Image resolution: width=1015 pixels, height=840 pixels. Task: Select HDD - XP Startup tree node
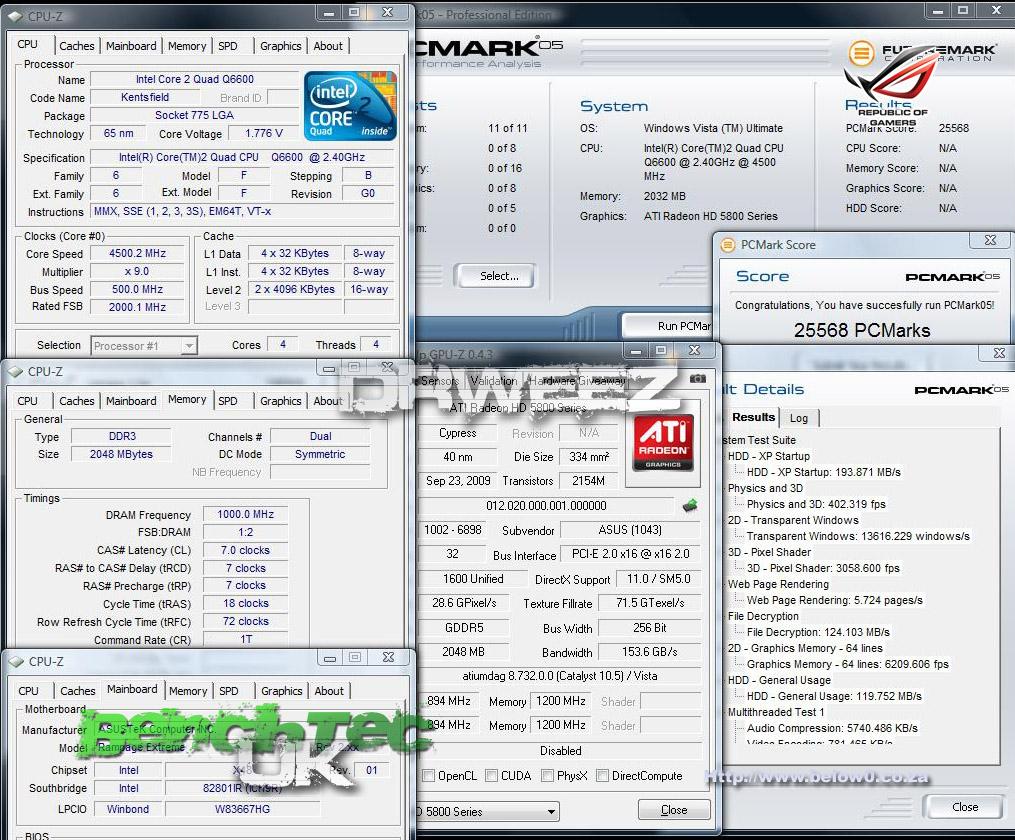(x=768, y=456)
